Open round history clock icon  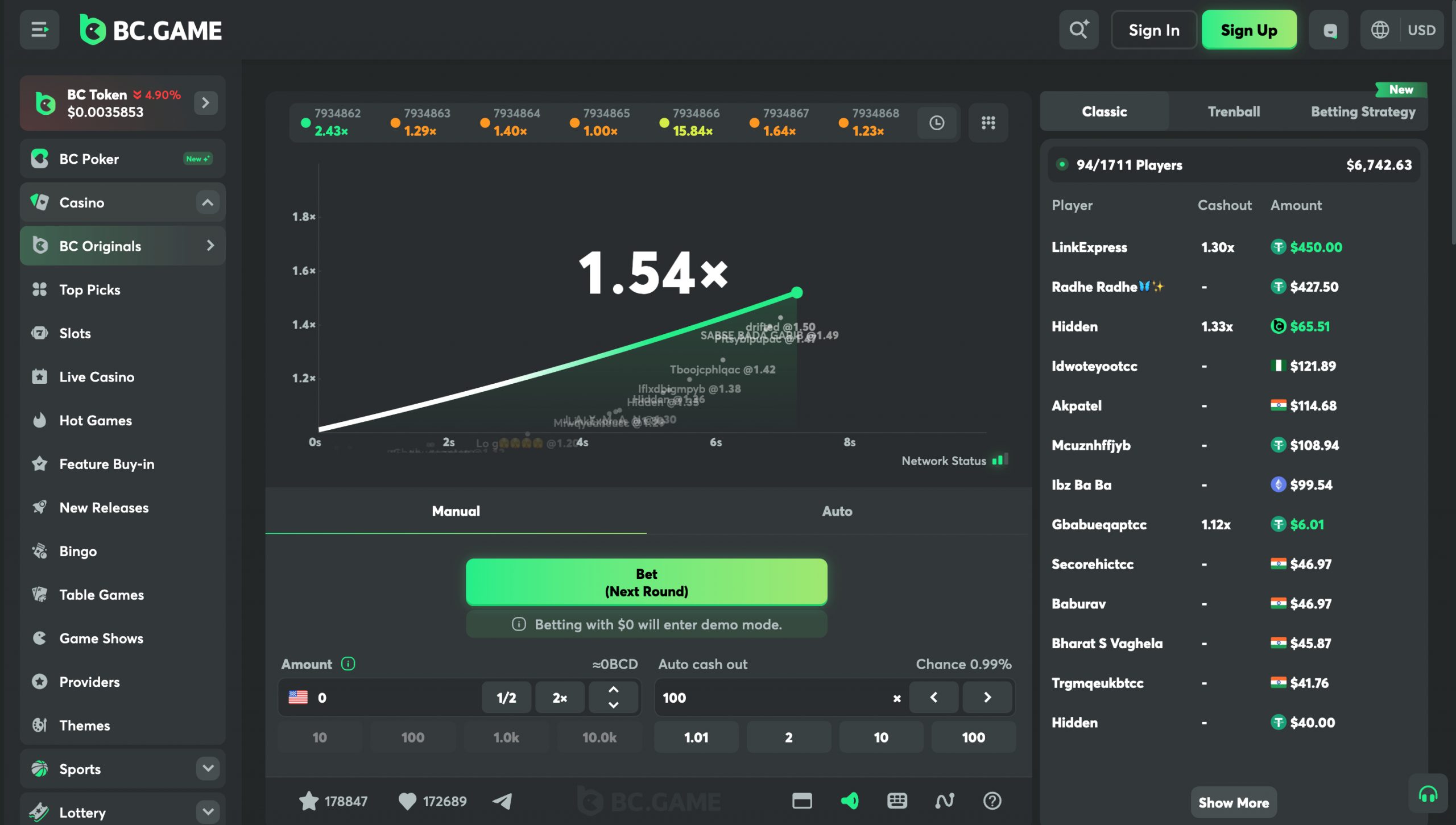pyautogui.click(x=937, y=122)
